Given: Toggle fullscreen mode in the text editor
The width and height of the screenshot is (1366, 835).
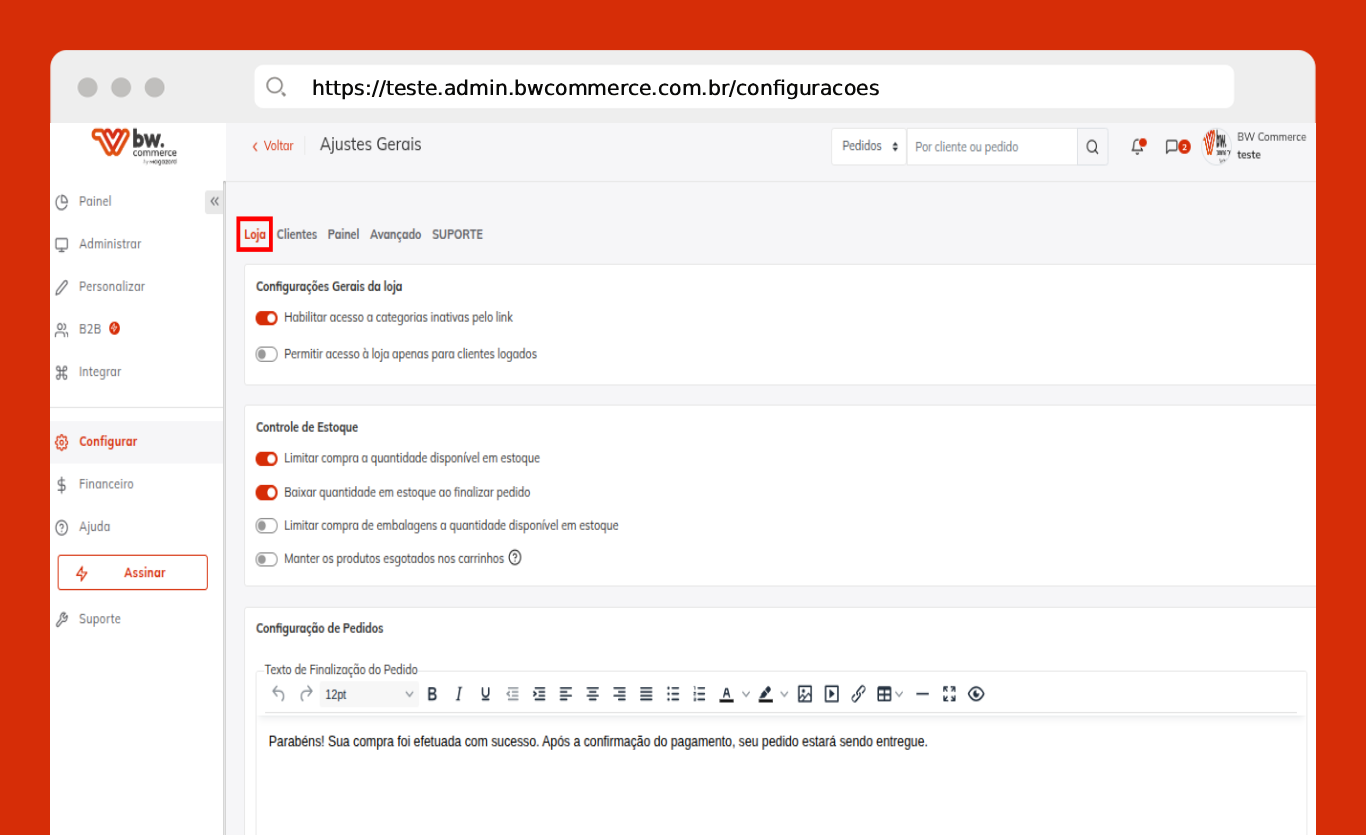Looking at the screenshot, I should tap(949, 694).
